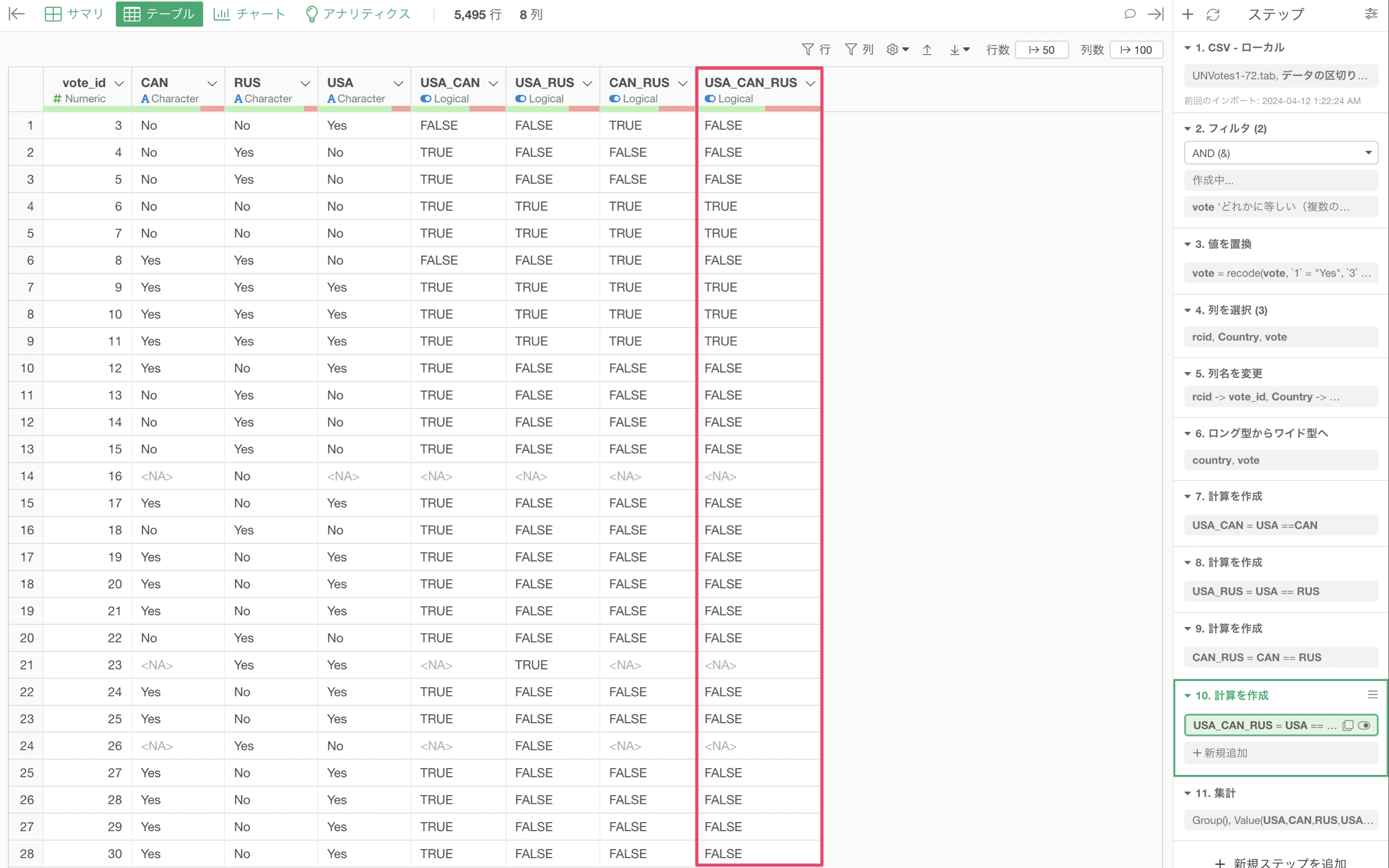The height and width of the screenshot is (868, 1389).
Task: Open USA_RUS column header dropdown
Action: [x=588, y=83]
